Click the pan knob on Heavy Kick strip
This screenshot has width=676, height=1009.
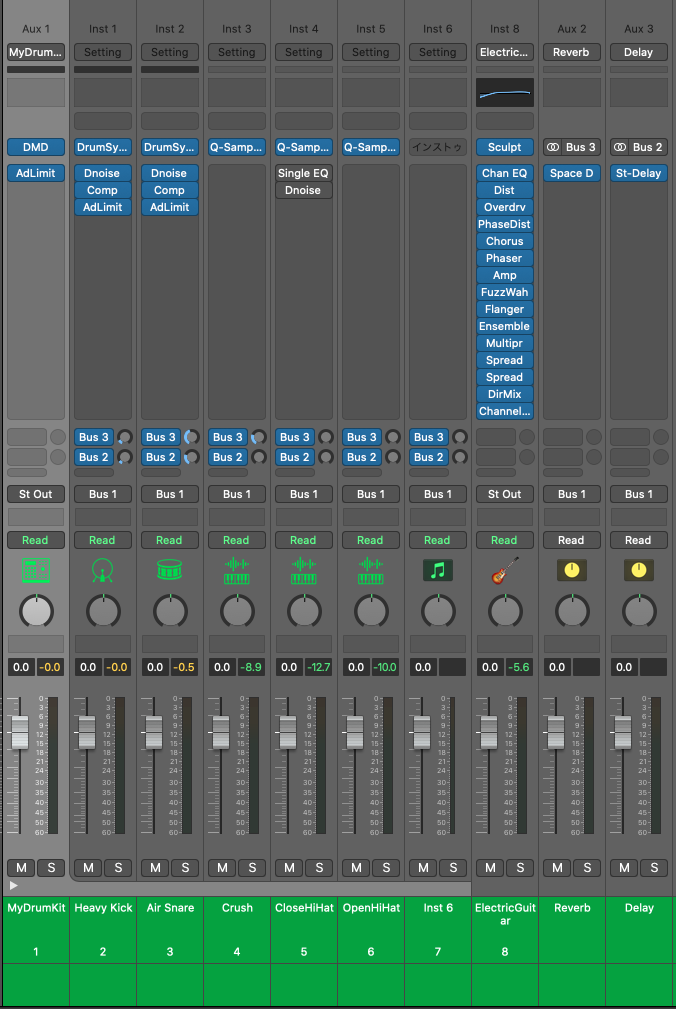103,611
